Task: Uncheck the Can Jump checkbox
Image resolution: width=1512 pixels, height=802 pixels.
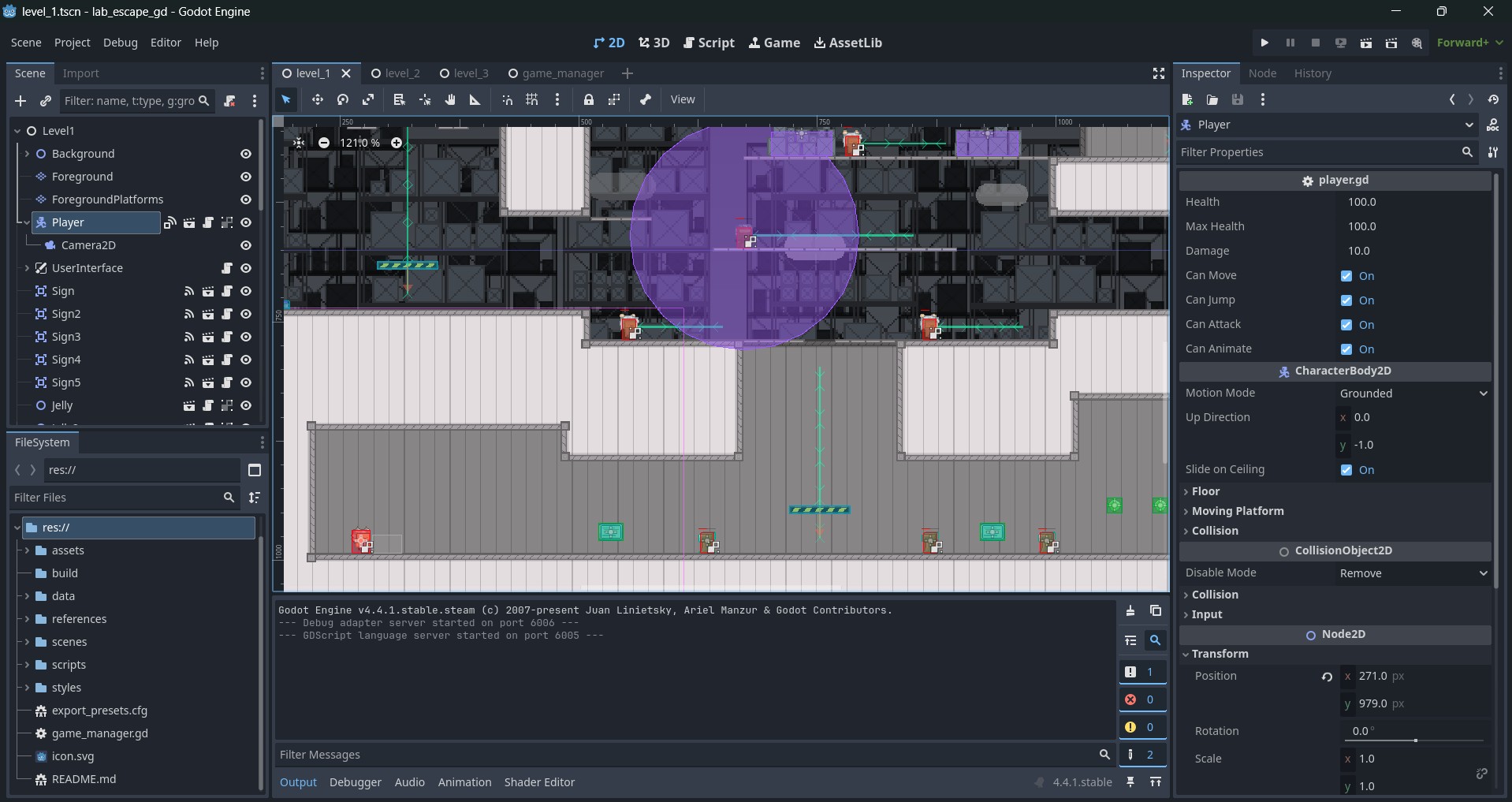Action: coord(1346,300)
